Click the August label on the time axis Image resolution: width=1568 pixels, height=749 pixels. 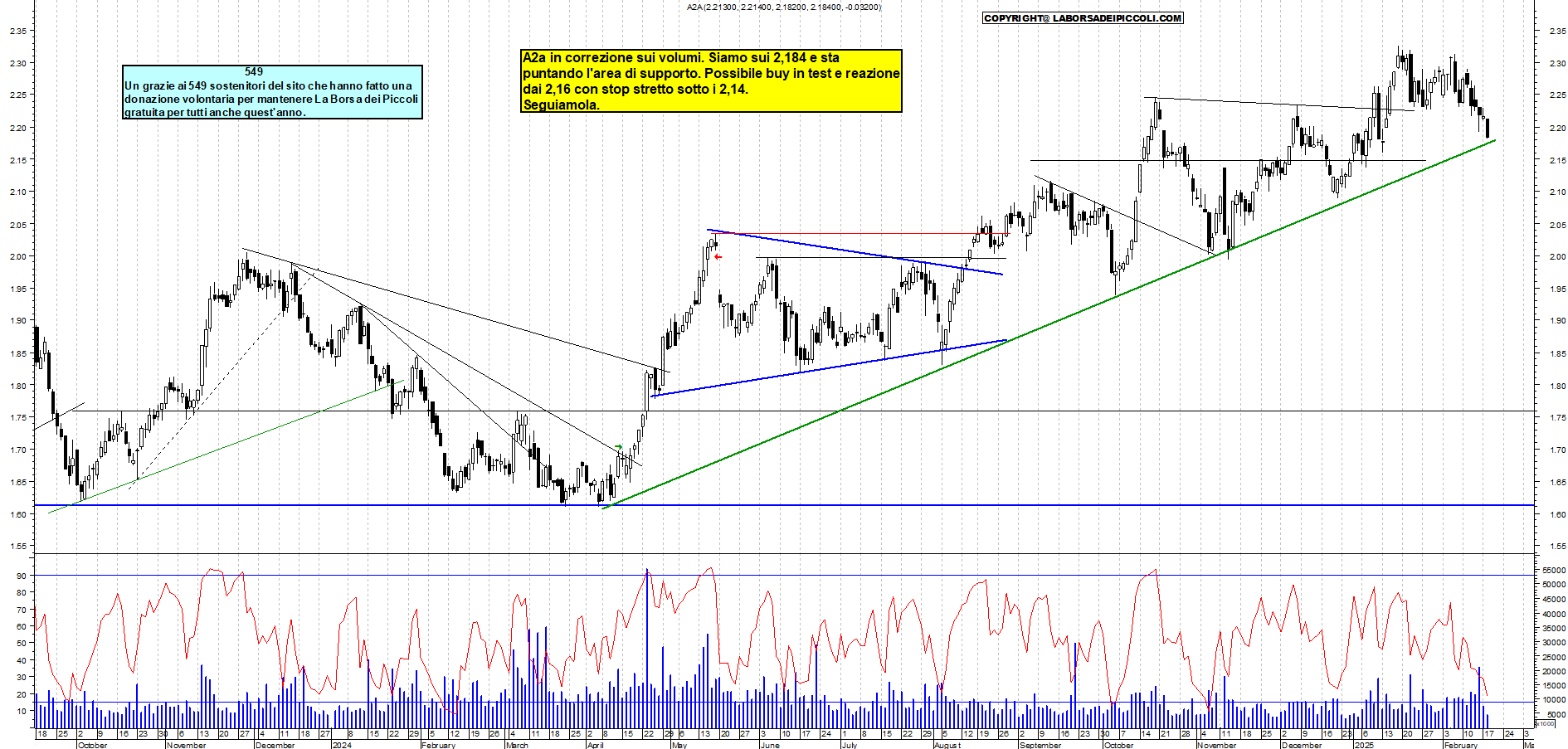click(x=947, y=745)
